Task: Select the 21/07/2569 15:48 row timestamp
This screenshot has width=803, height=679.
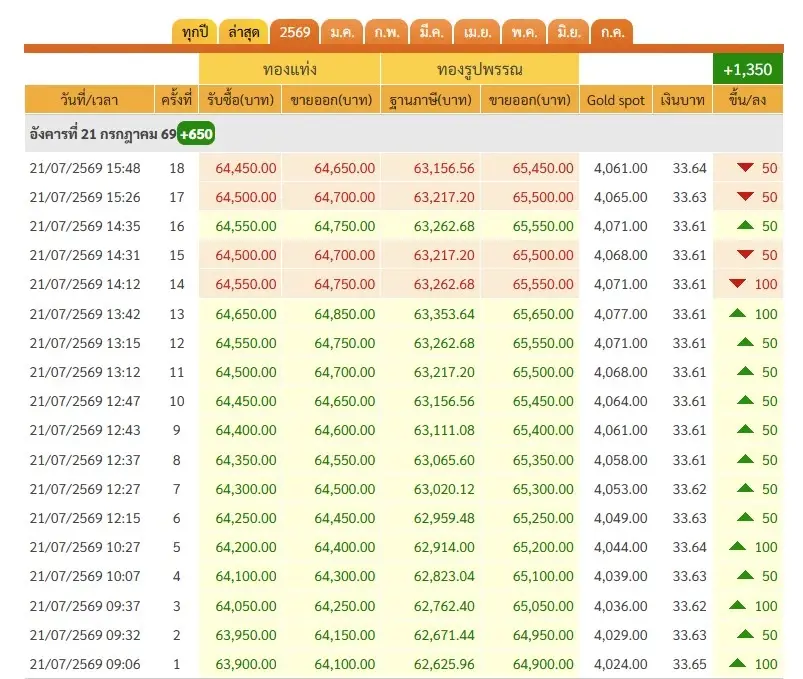Action: (x=85, y=168)
